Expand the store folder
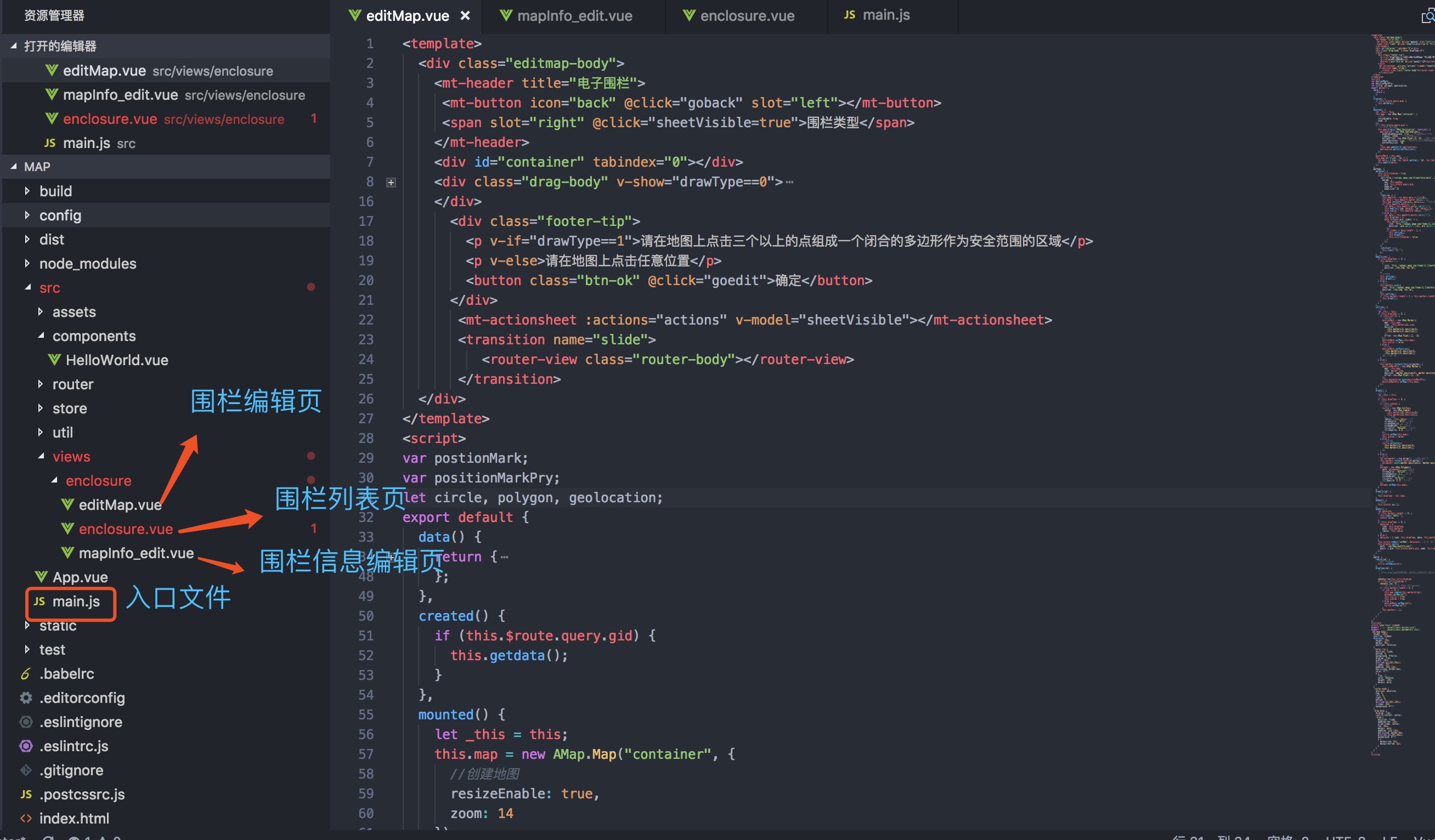 coord(40,408)
